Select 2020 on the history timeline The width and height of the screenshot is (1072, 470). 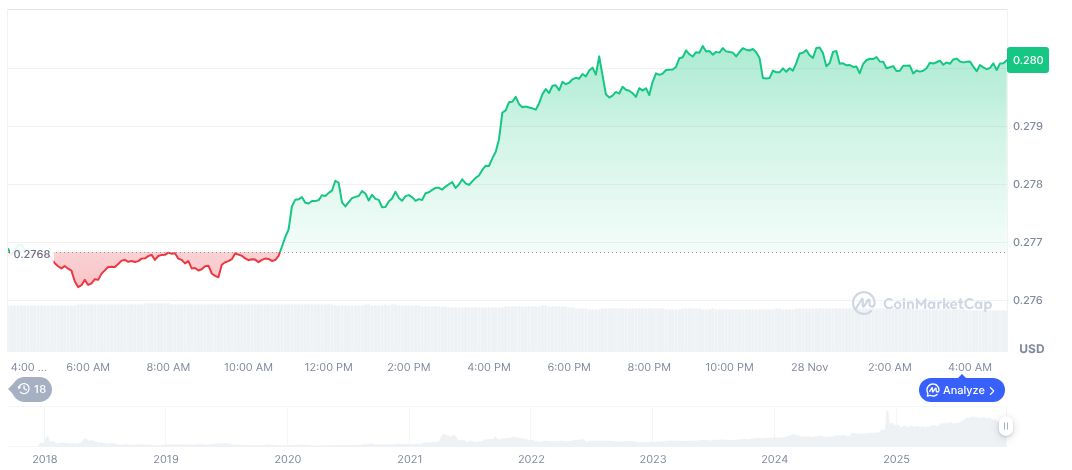pyautogui.click(x=288, y=459)
